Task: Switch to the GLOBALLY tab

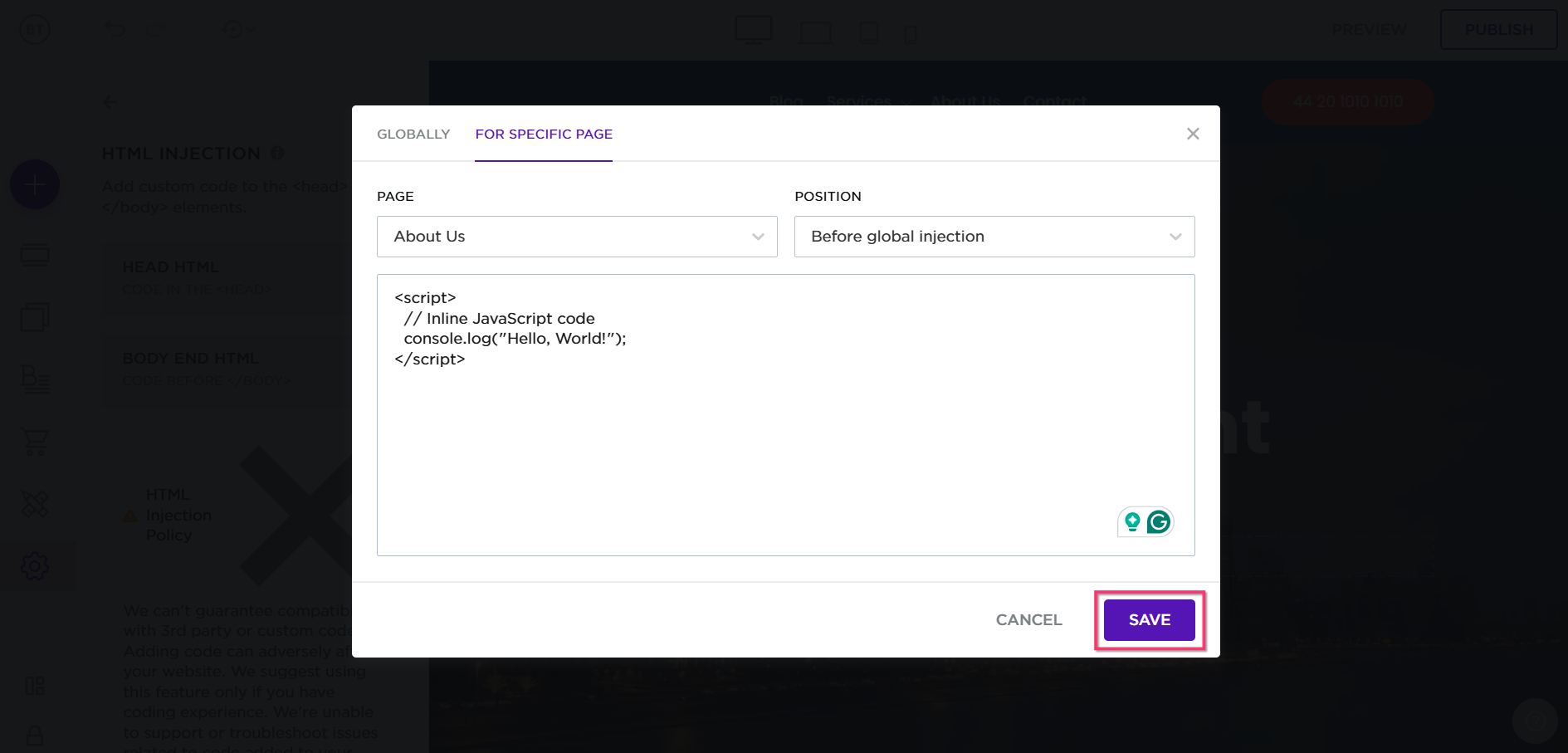Action: tap(413, 134)
